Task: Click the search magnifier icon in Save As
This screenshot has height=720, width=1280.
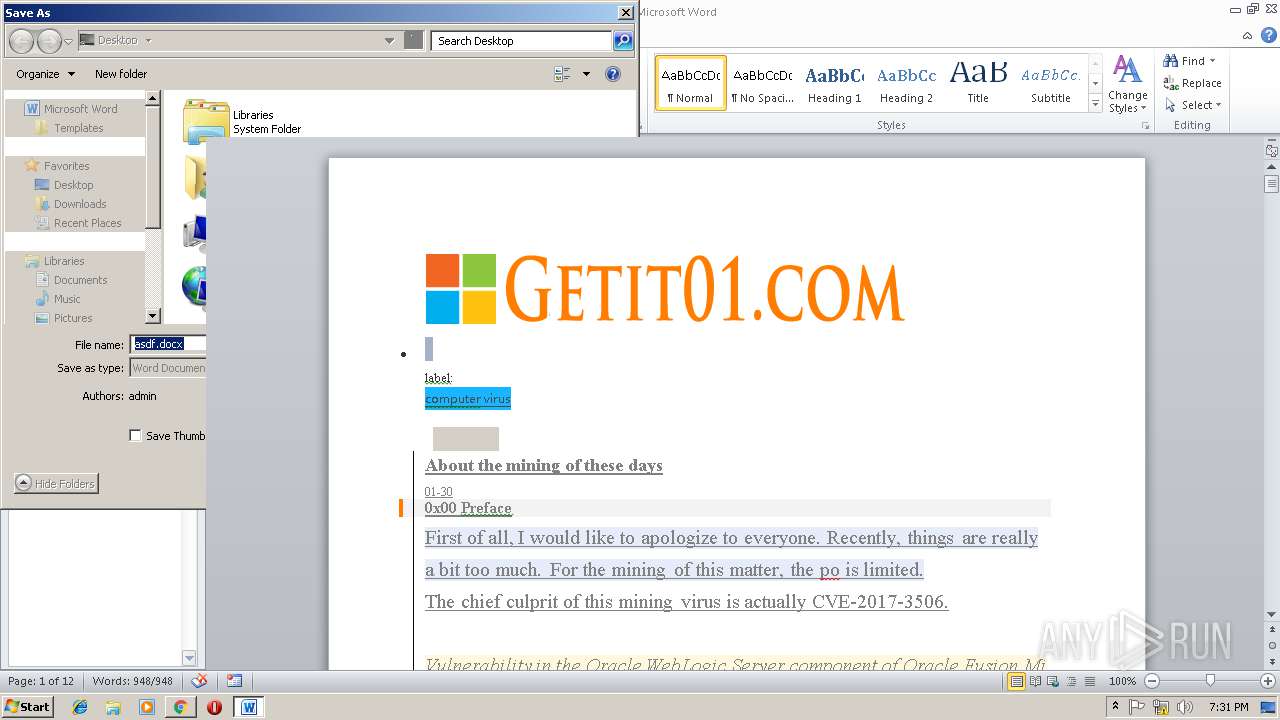Action: [x=623, y=41]
